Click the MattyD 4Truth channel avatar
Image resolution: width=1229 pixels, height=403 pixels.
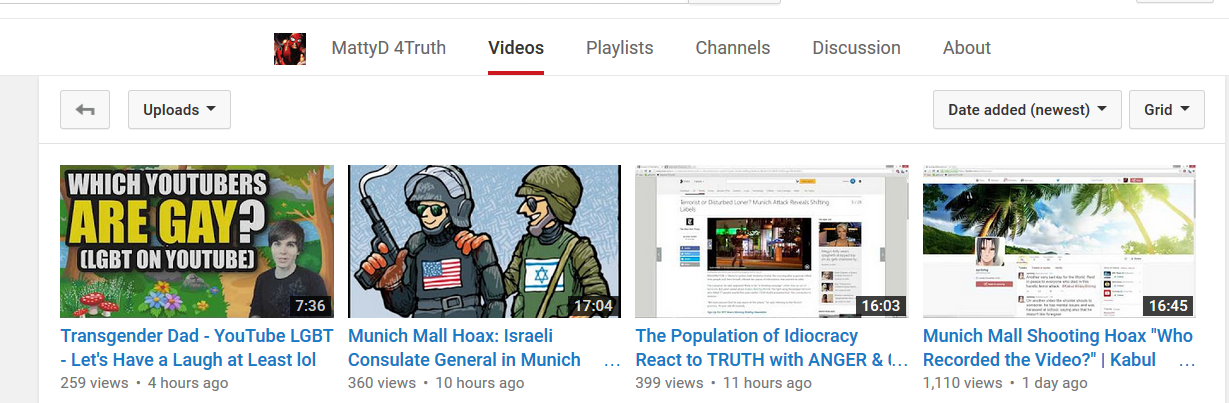(x=290, y=48)
